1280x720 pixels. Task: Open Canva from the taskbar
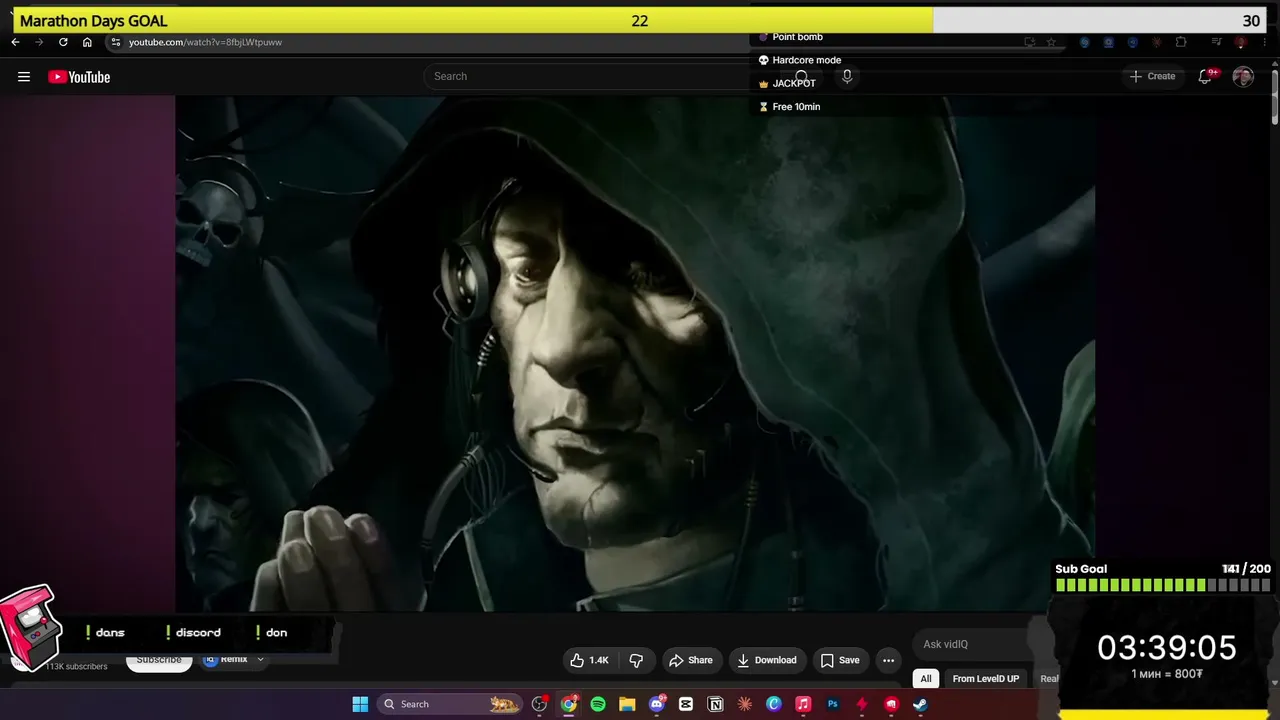point(774,704)
